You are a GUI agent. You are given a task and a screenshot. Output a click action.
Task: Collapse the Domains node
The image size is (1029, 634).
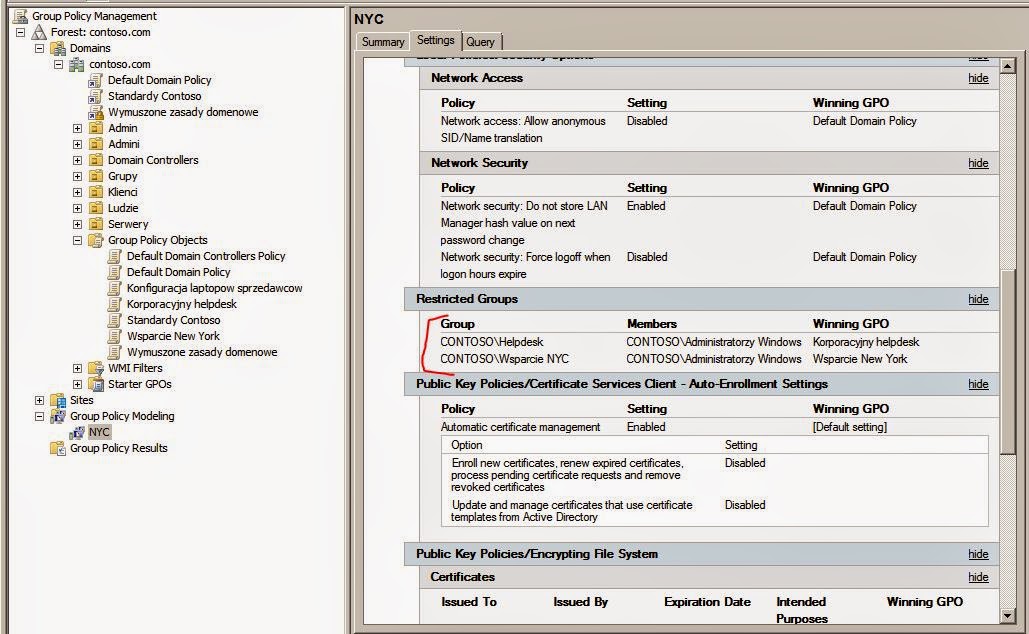pyautogui.click(x=39, y=48)
